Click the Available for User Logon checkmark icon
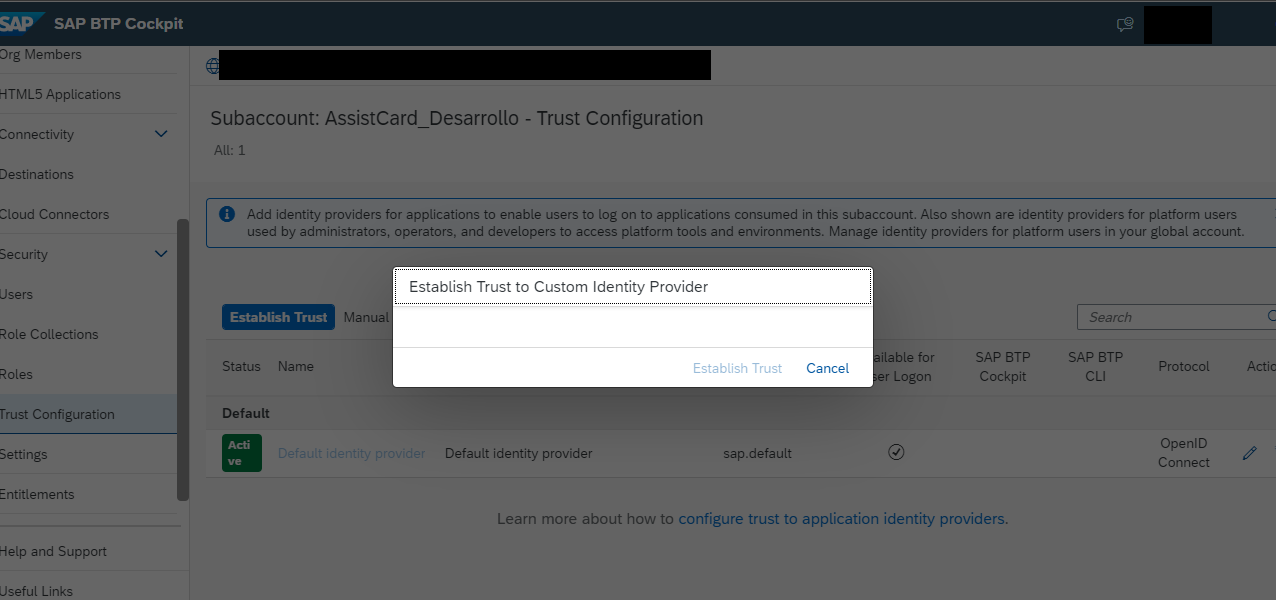 tap(896, 453)
